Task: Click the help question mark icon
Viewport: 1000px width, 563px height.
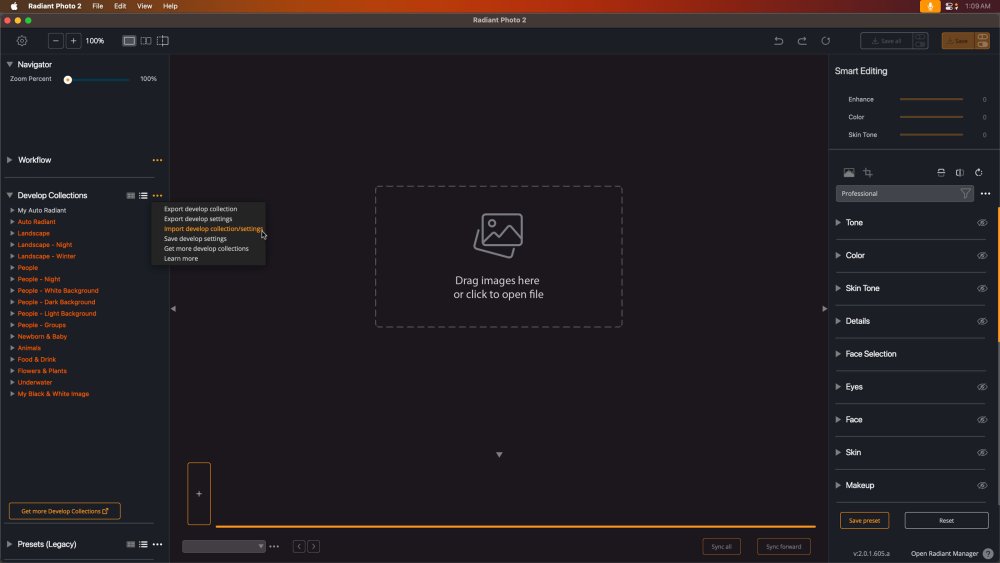Action: pyautogui.click(x=988, y=553)
